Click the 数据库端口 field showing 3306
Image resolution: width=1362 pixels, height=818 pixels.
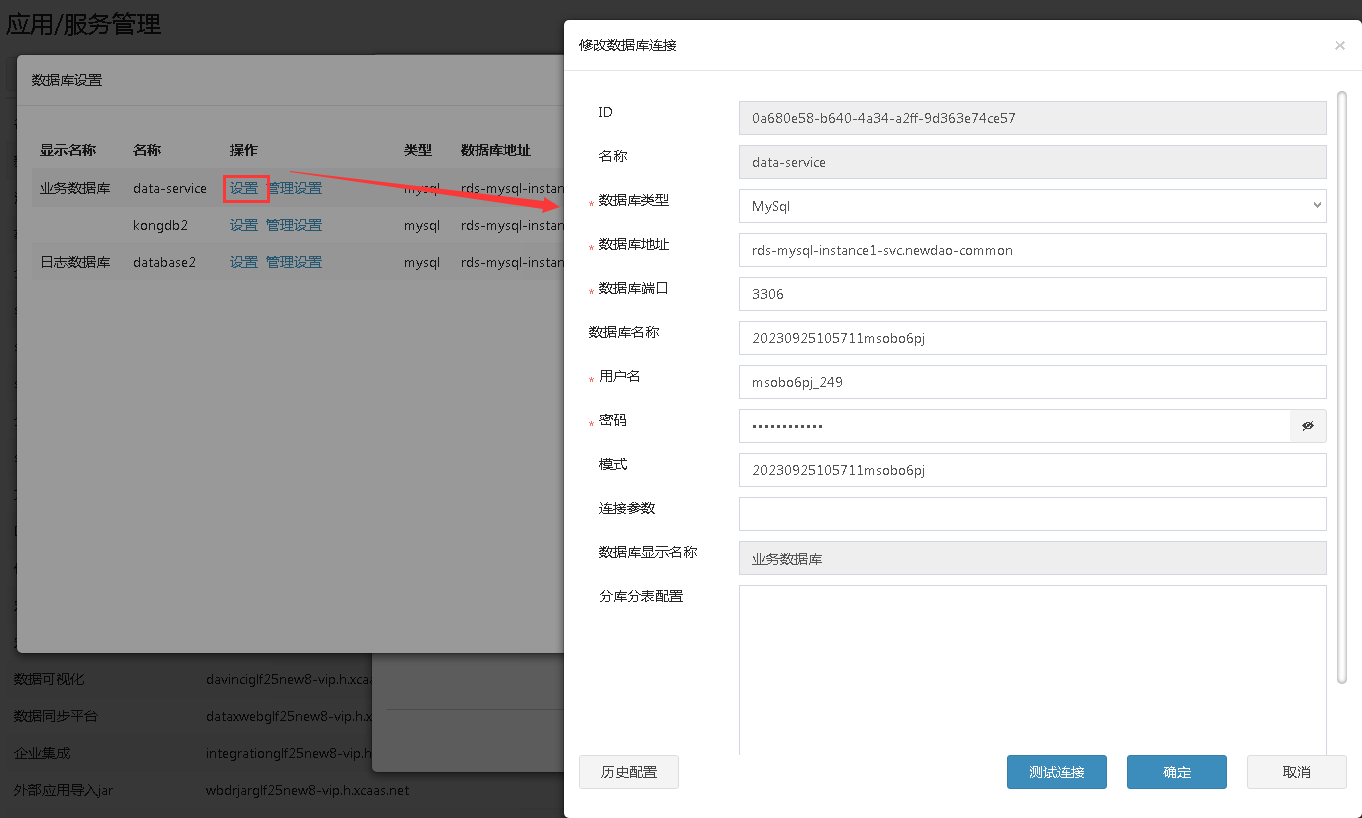tap(1032, 294)
